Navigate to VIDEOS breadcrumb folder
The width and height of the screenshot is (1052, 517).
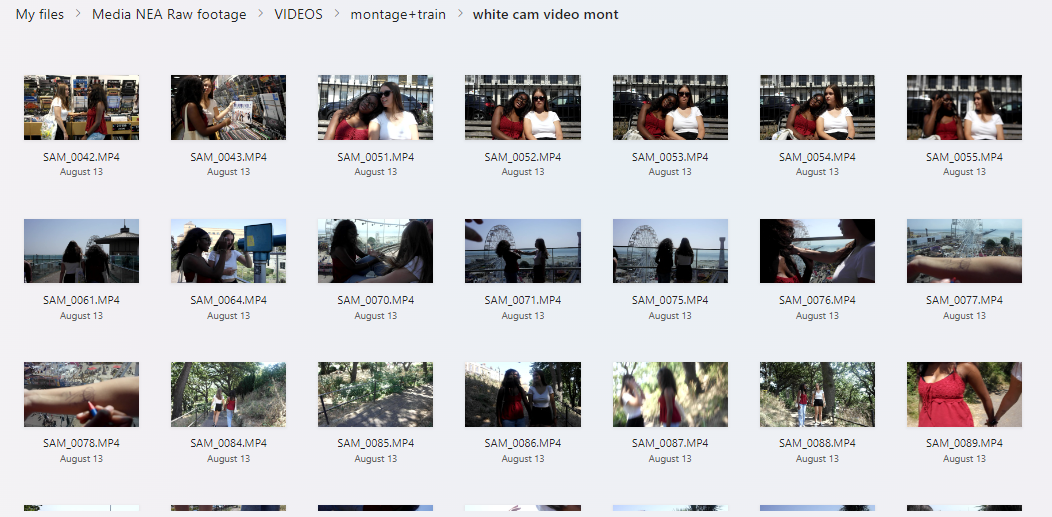(x=299, y=14)
